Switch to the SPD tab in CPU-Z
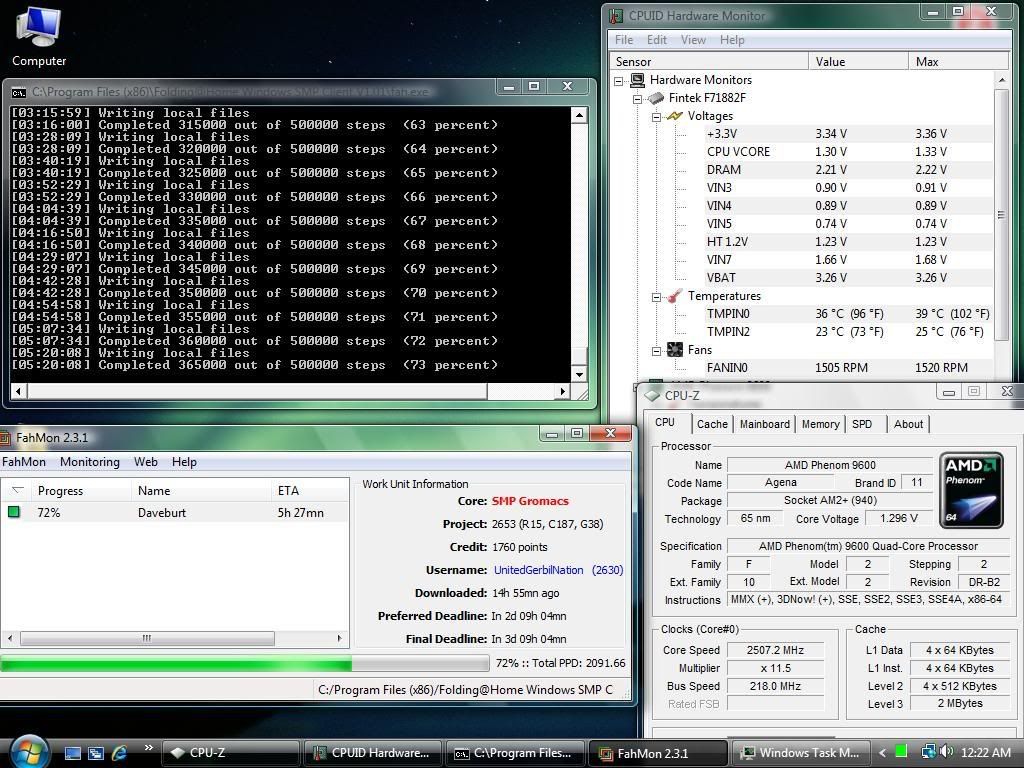 862,424
